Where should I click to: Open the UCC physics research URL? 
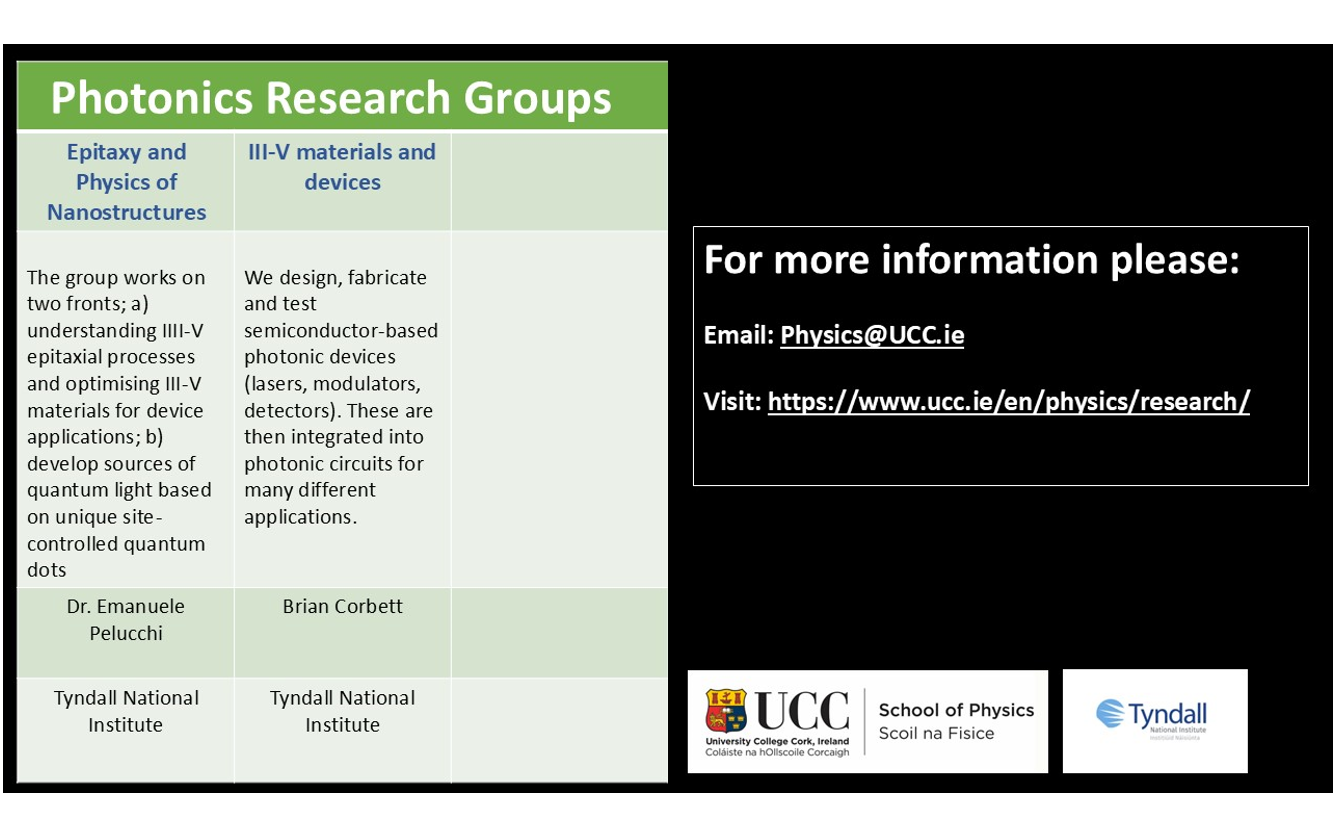coord(1008,402)
